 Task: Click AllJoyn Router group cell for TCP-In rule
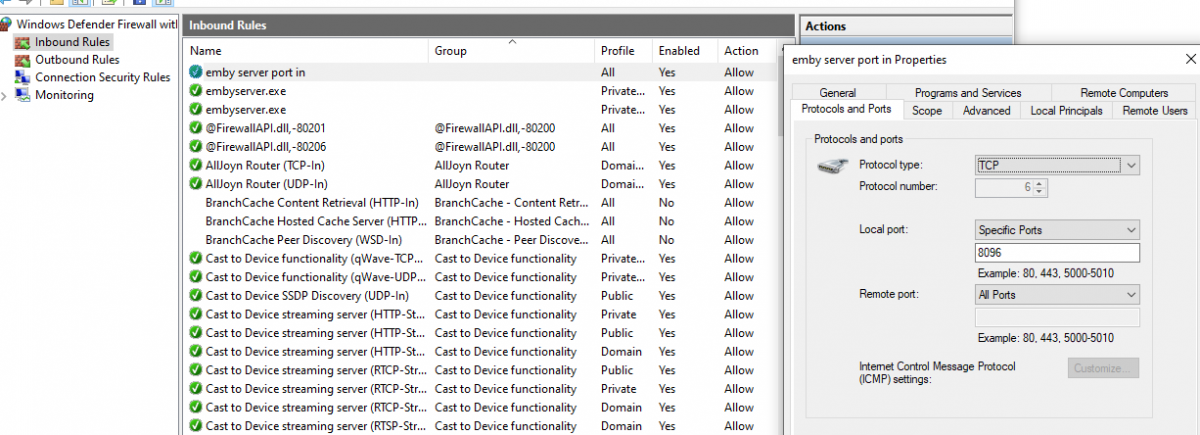pos(472,165)
